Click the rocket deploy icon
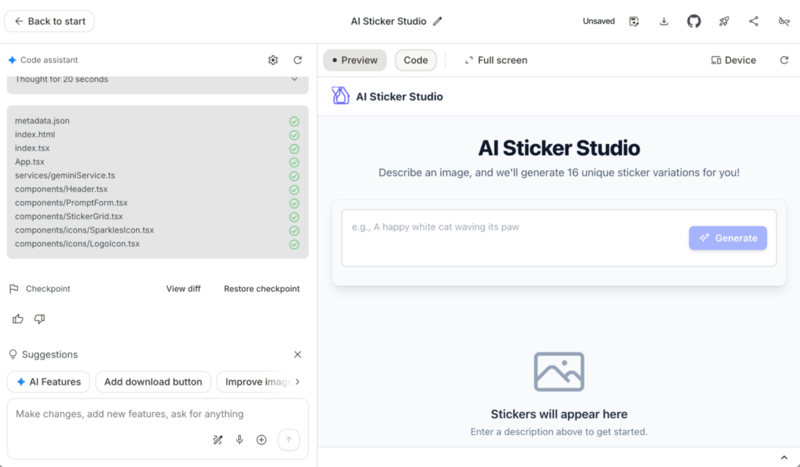800x467 pixels. [x=724, y=21]
